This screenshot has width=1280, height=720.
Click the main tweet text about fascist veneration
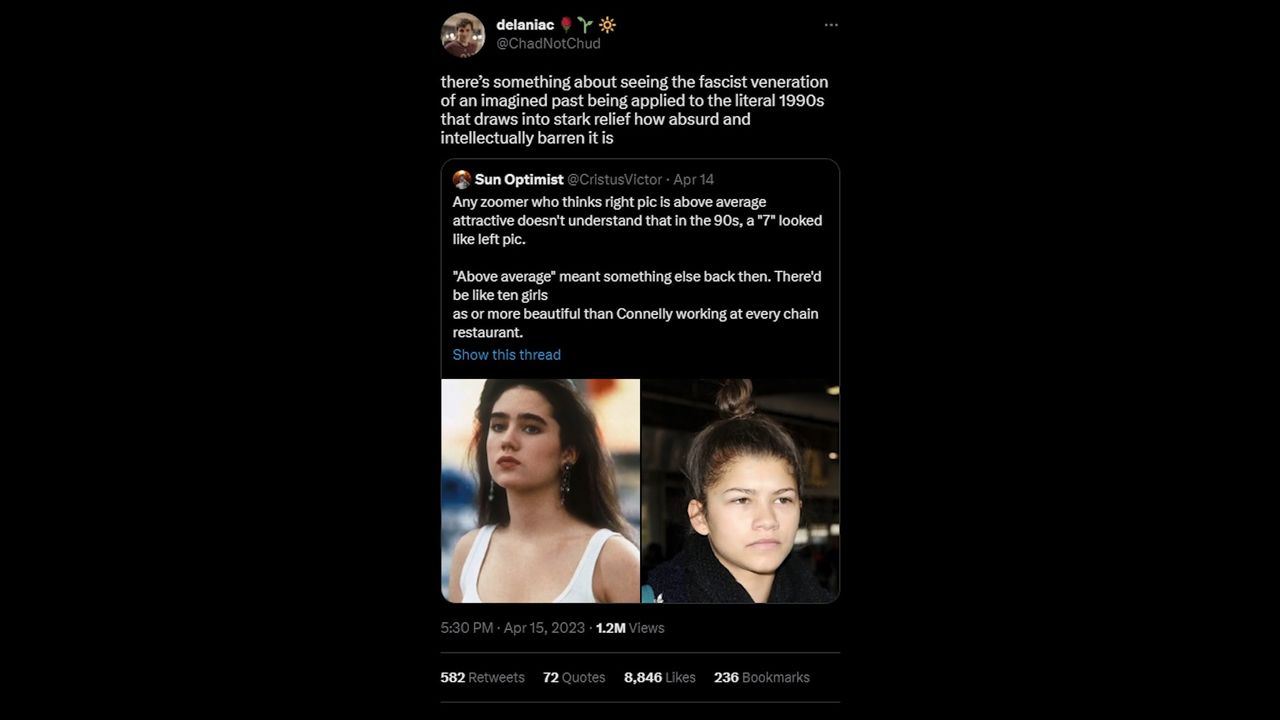[634, 110]
